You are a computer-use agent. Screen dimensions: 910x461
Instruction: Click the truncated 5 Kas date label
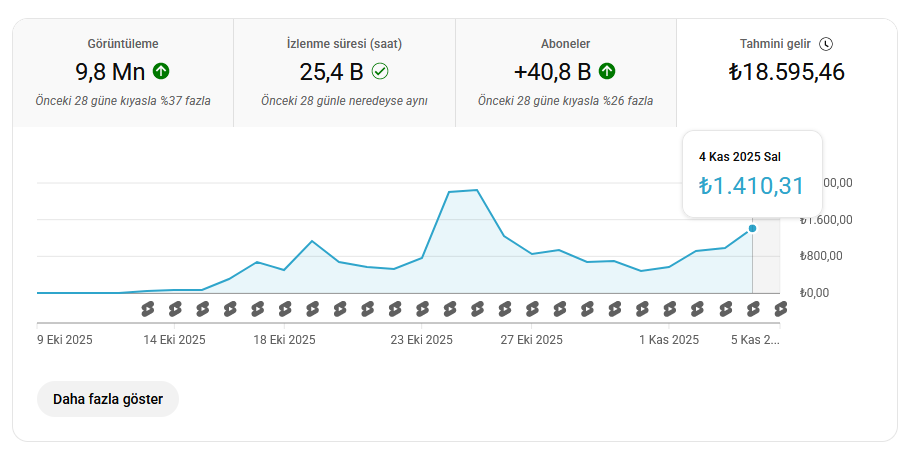[755, 340]
